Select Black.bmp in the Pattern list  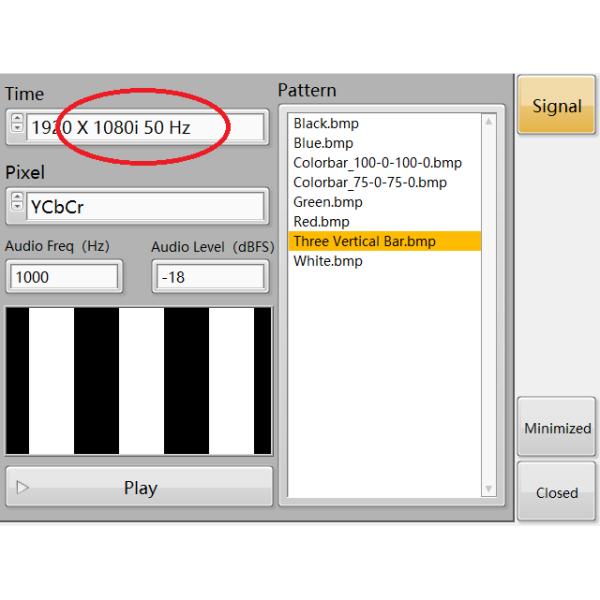pos(326,124)
